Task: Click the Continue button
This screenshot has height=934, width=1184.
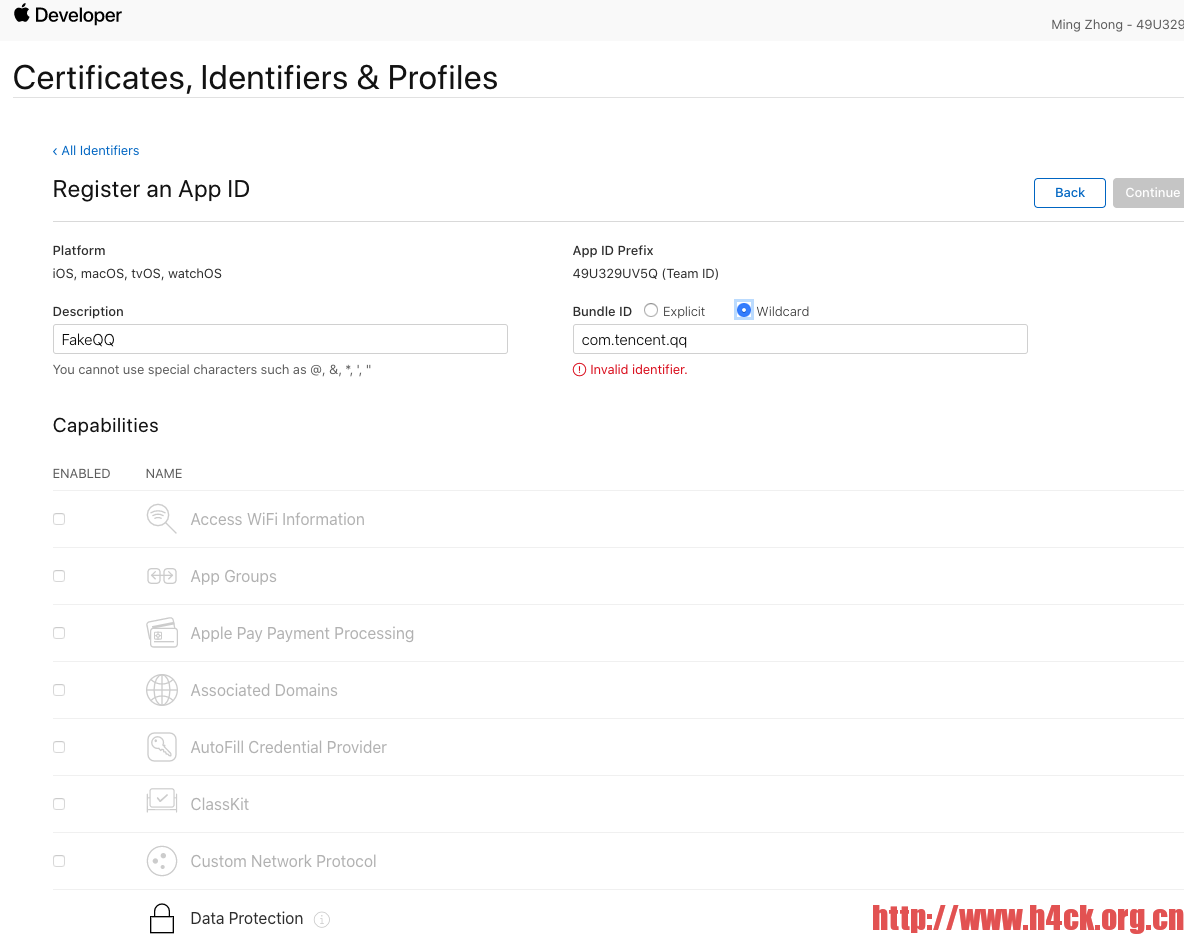Action: click(x=1149, y=193)
